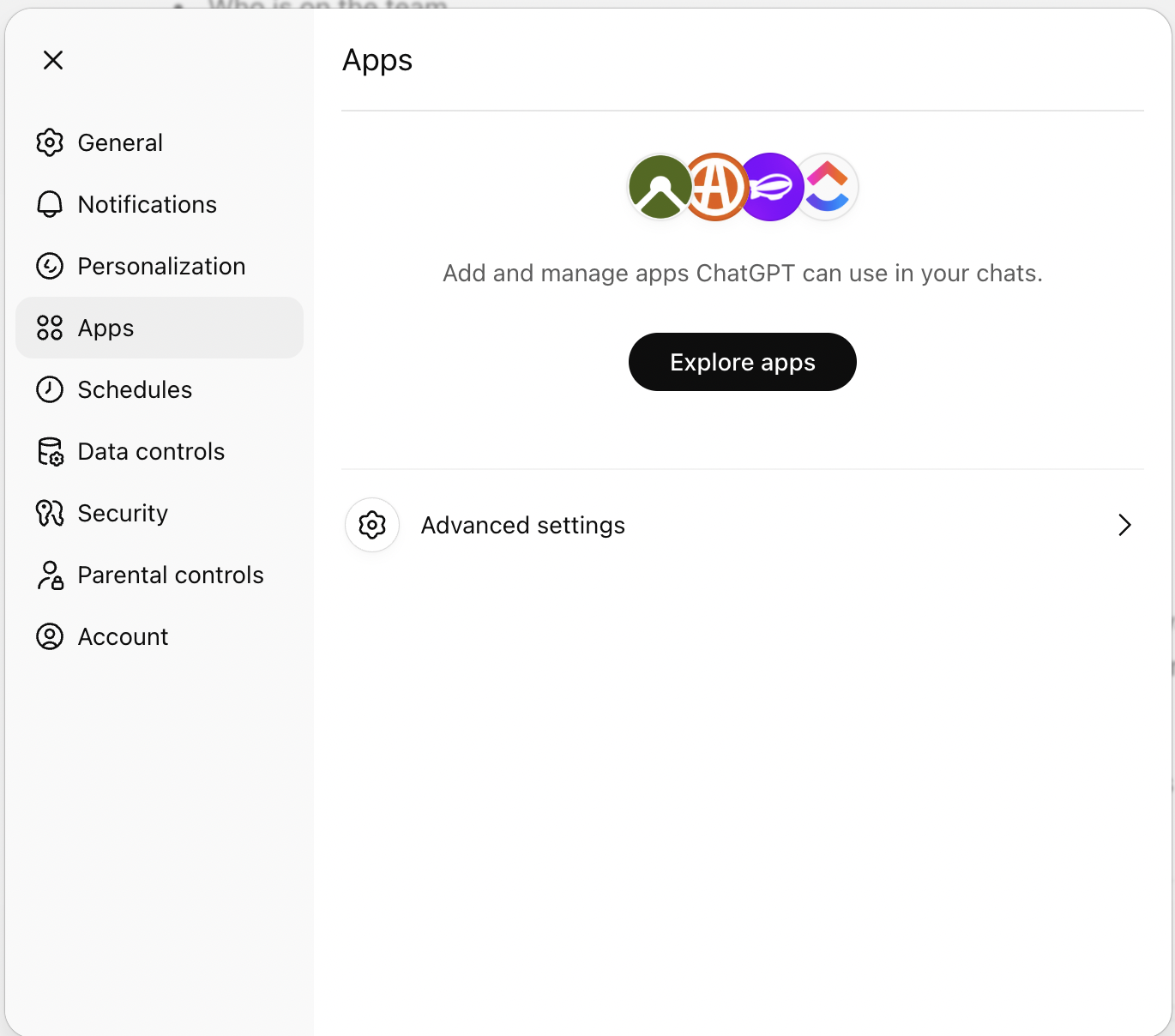Open Advanced settings

pos(522,525)
